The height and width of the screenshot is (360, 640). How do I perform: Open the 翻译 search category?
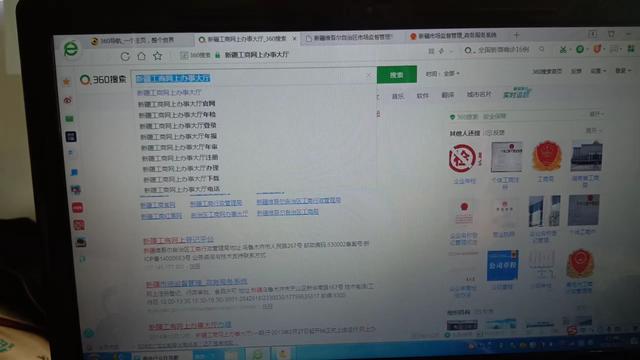coord(447,95)
